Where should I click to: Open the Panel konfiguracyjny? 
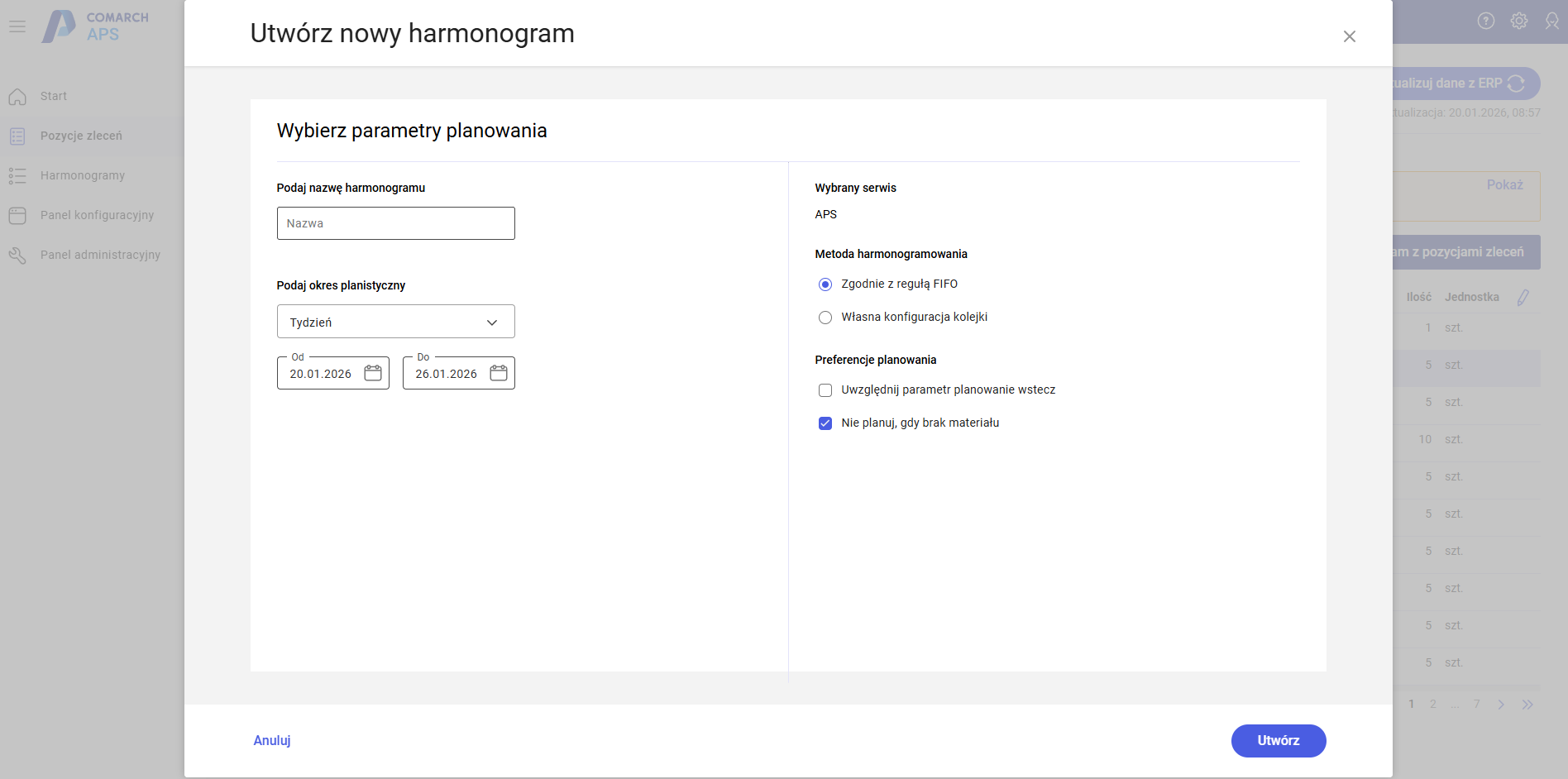tap(97, 214)
